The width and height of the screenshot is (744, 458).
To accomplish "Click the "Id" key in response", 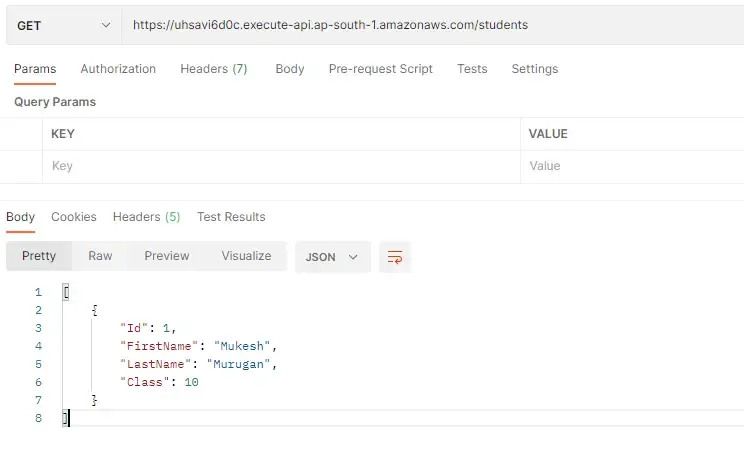I will 134,328.
